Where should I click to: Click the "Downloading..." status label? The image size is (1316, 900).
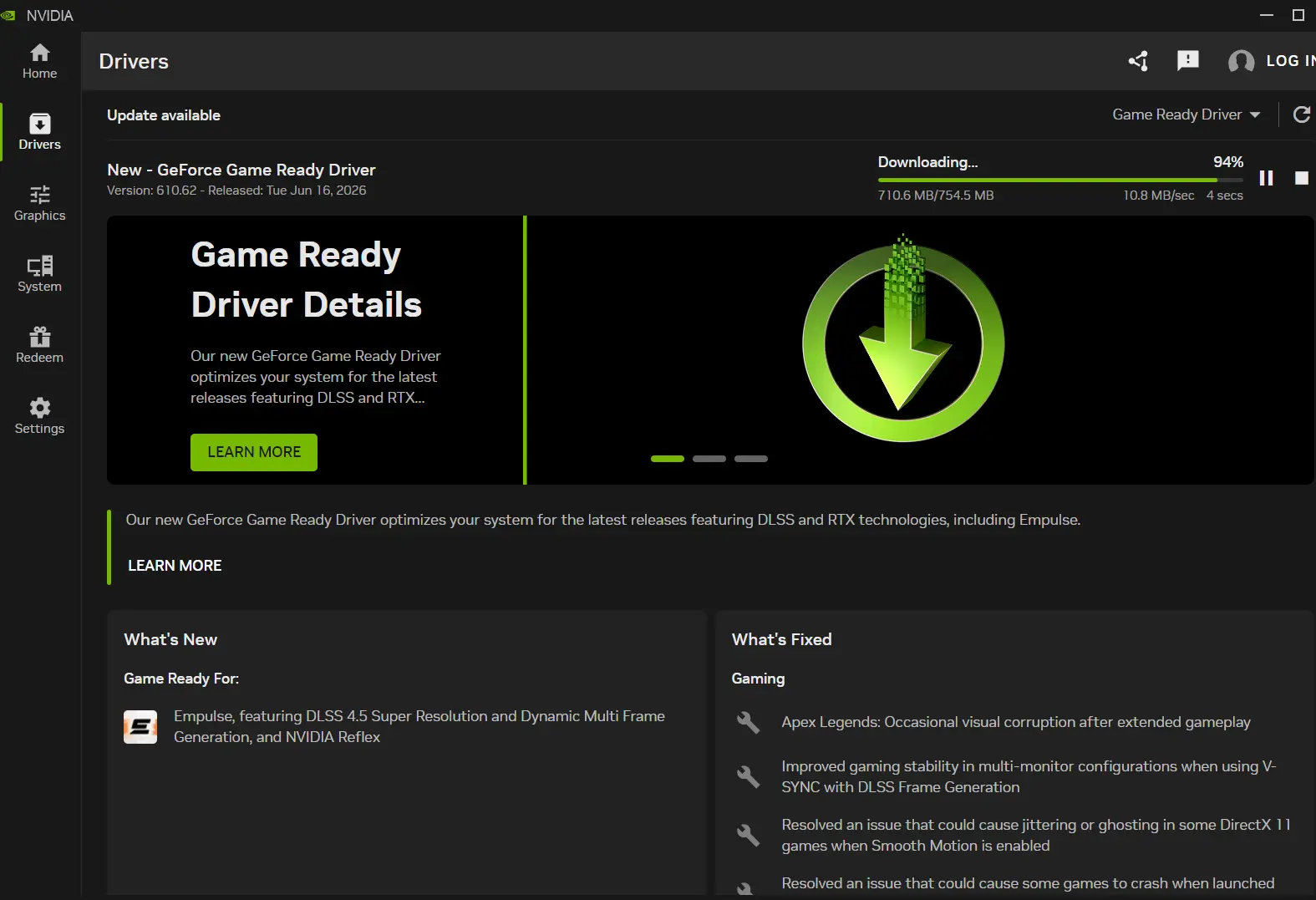point(927,162)
